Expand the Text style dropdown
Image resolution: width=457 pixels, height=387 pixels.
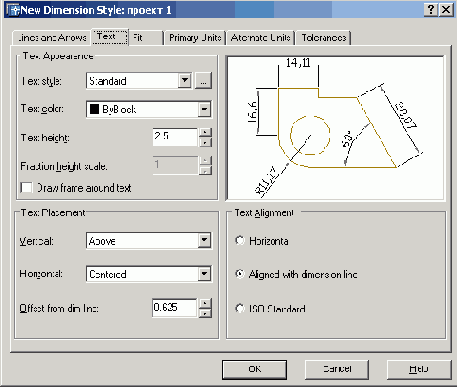point(185,81)
